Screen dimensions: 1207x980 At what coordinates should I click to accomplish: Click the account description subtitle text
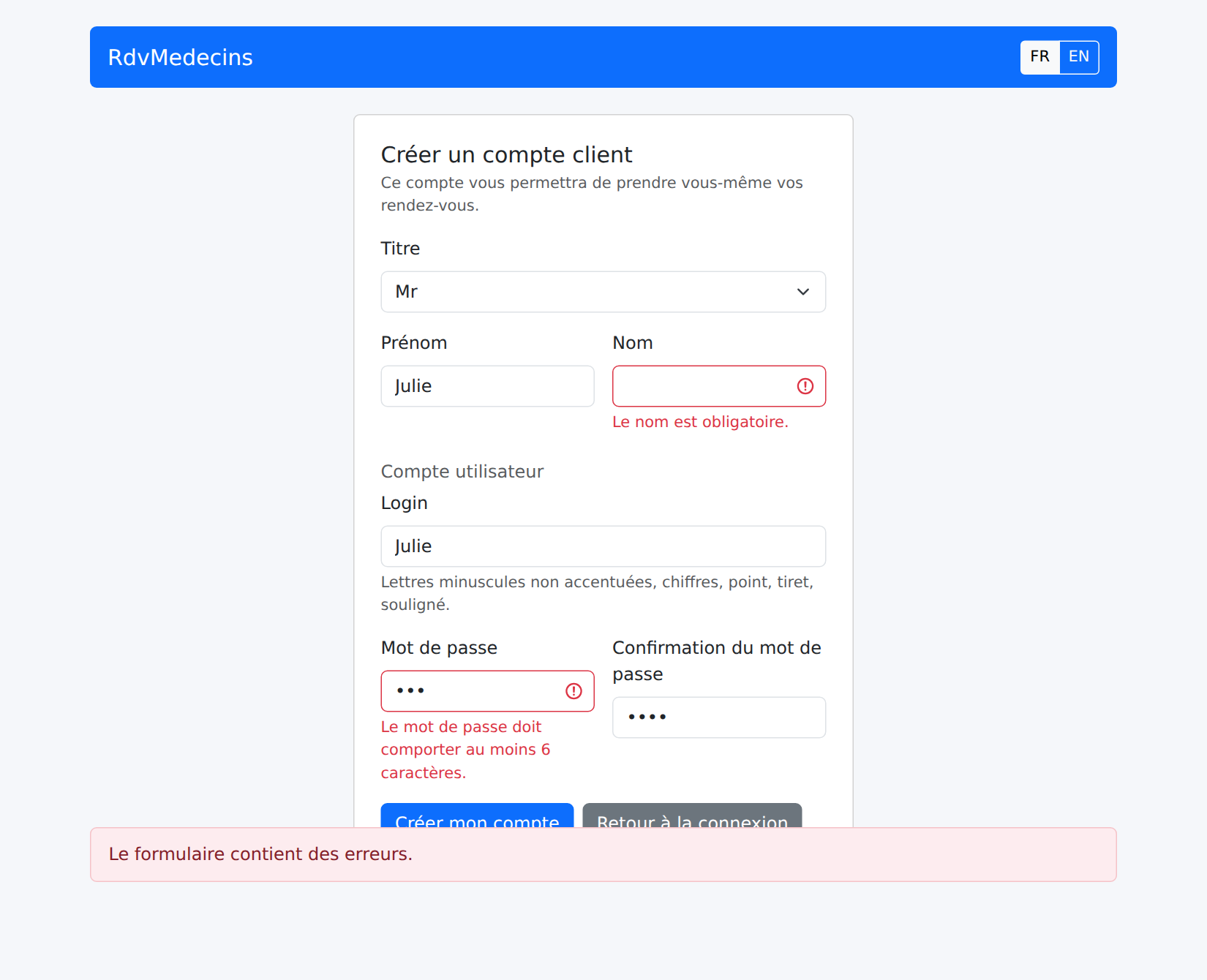click(x=592, y=194)
